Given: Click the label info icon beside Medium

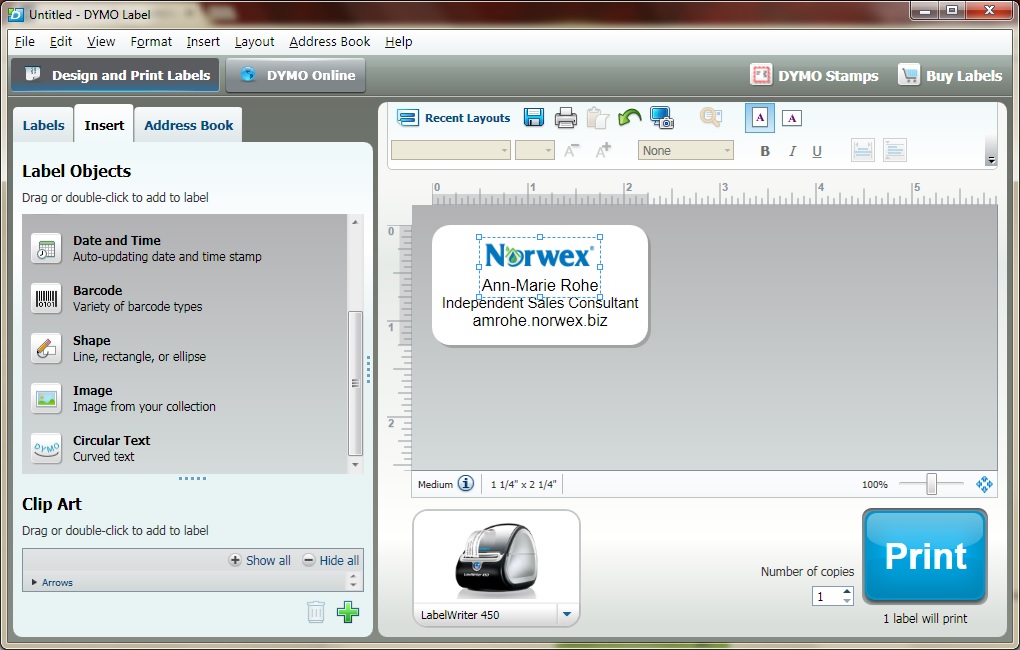Looking at the screenshot, I should tap(466, 483).
